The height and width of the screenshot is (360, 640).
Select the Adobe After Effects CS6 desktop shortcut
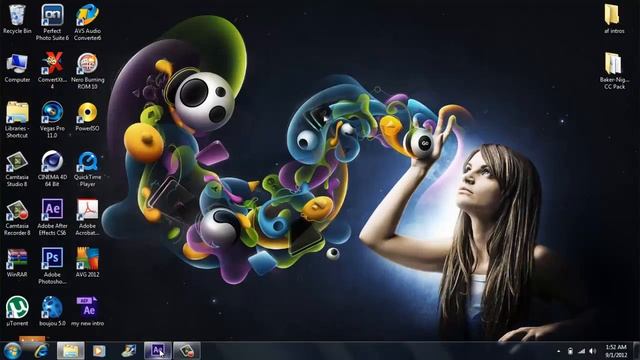coord(52,218)
